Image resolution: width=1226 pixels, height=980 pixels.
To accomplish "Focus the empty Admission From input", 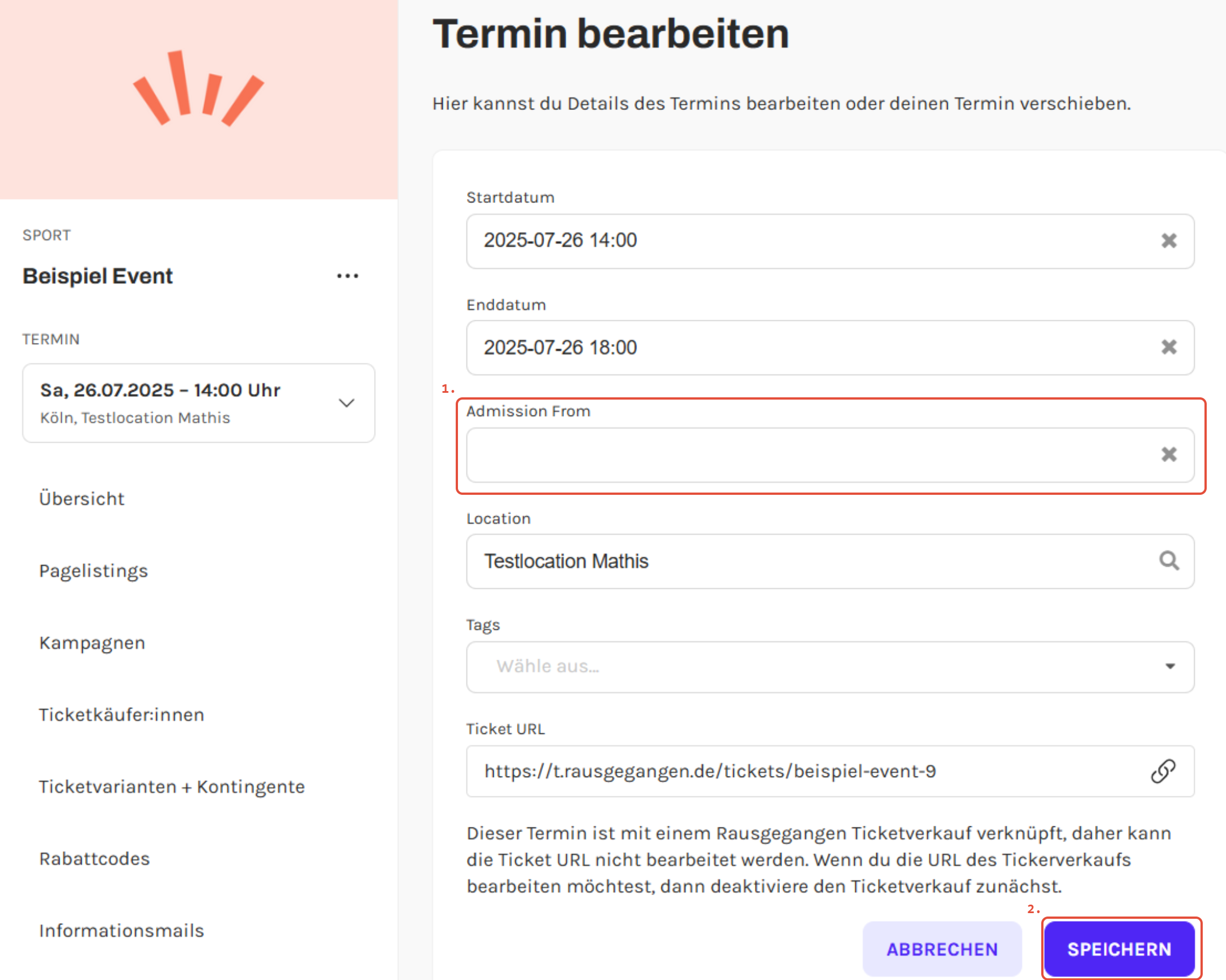I will 796,455.
